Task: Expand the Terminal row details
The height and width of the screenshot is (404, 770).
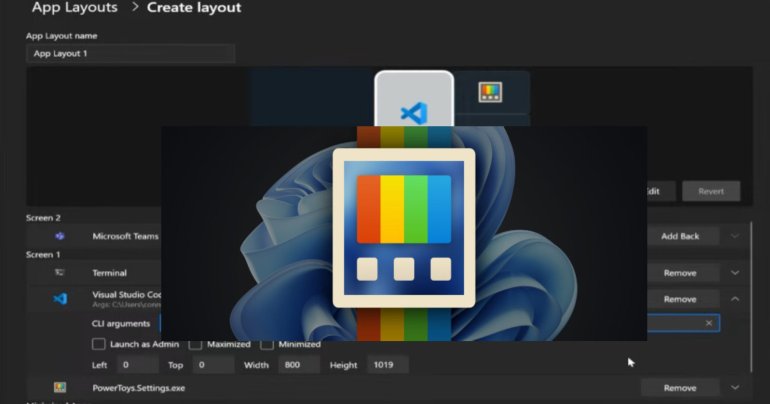Action: click(735, 272)
